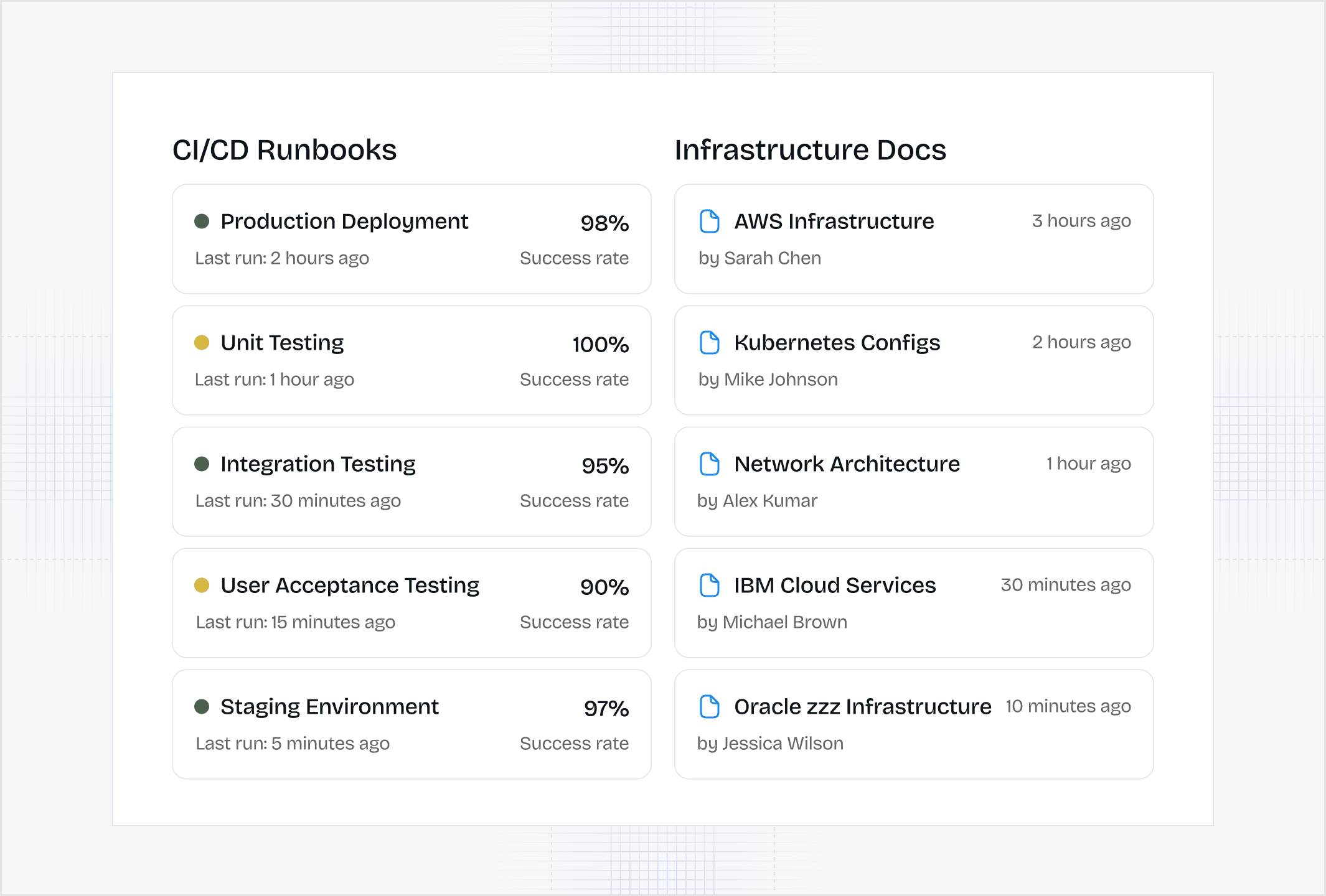Click the 98% success rate value
Screen dimensions: 1326x896
coord(604,223)
